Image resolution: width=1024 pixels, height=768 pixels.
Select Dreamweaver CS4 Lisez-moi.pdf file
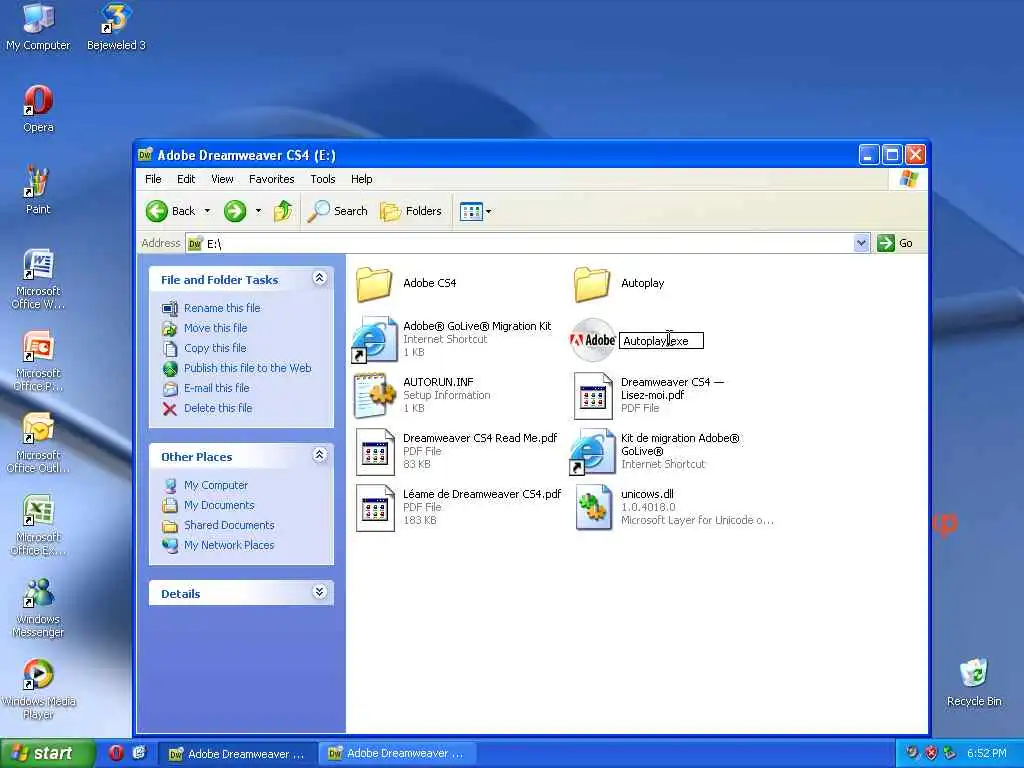[x=648, y=395]
